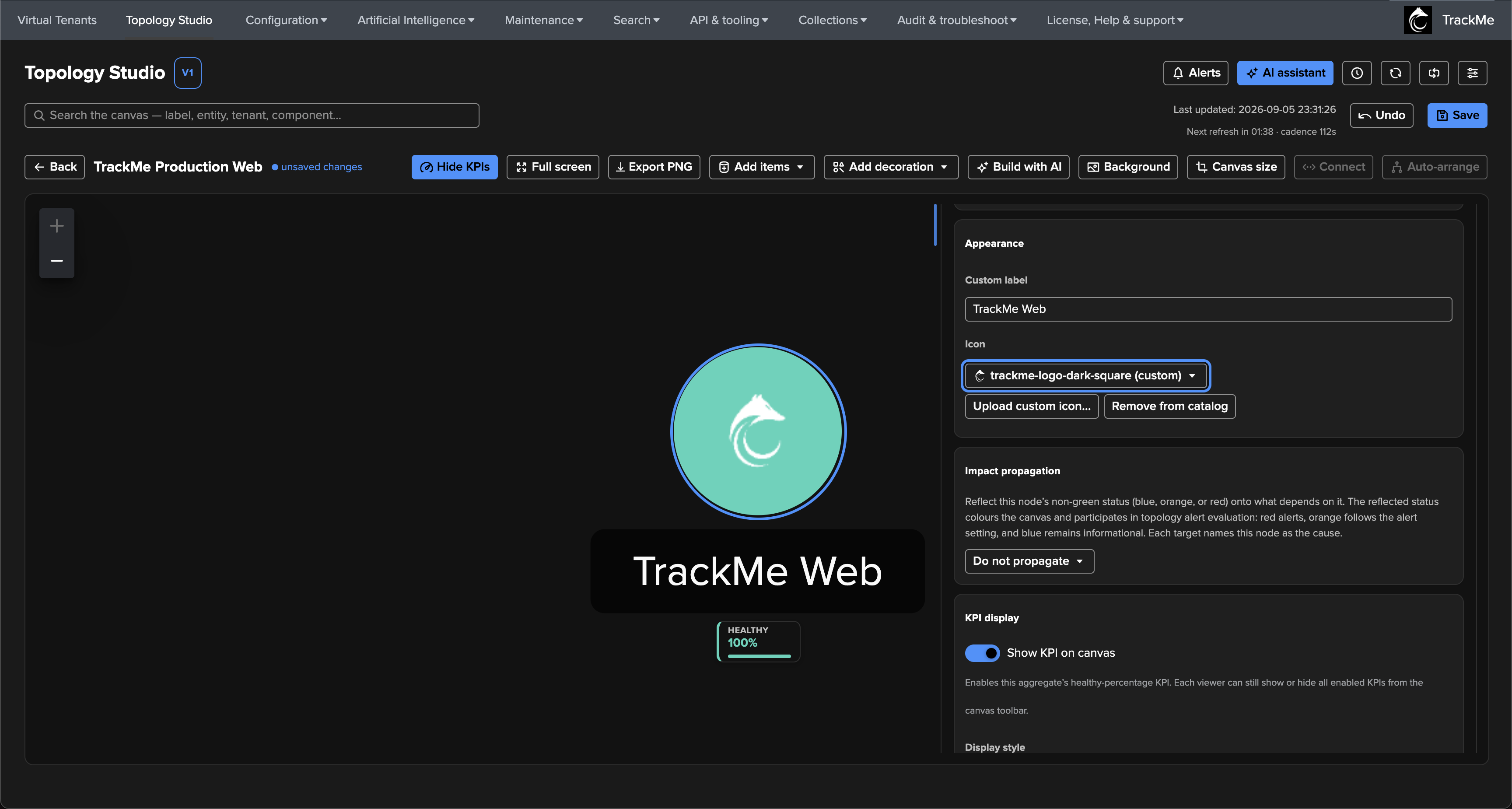
Task: Expand the Add decoration dropdown
Action: (x=890, y=167)
